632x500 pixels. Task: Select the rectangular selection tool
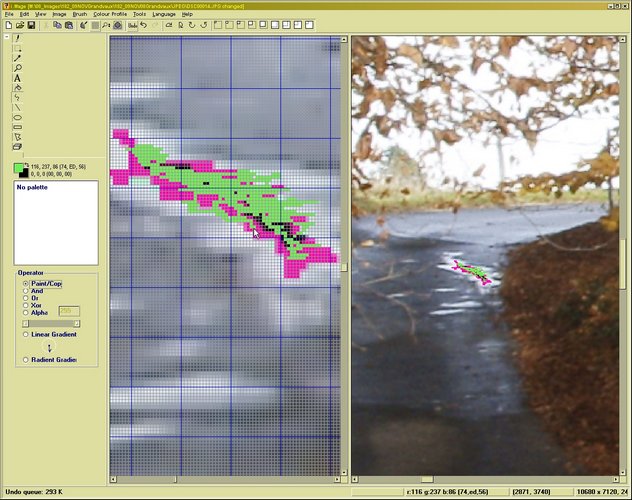coord(18,48)
